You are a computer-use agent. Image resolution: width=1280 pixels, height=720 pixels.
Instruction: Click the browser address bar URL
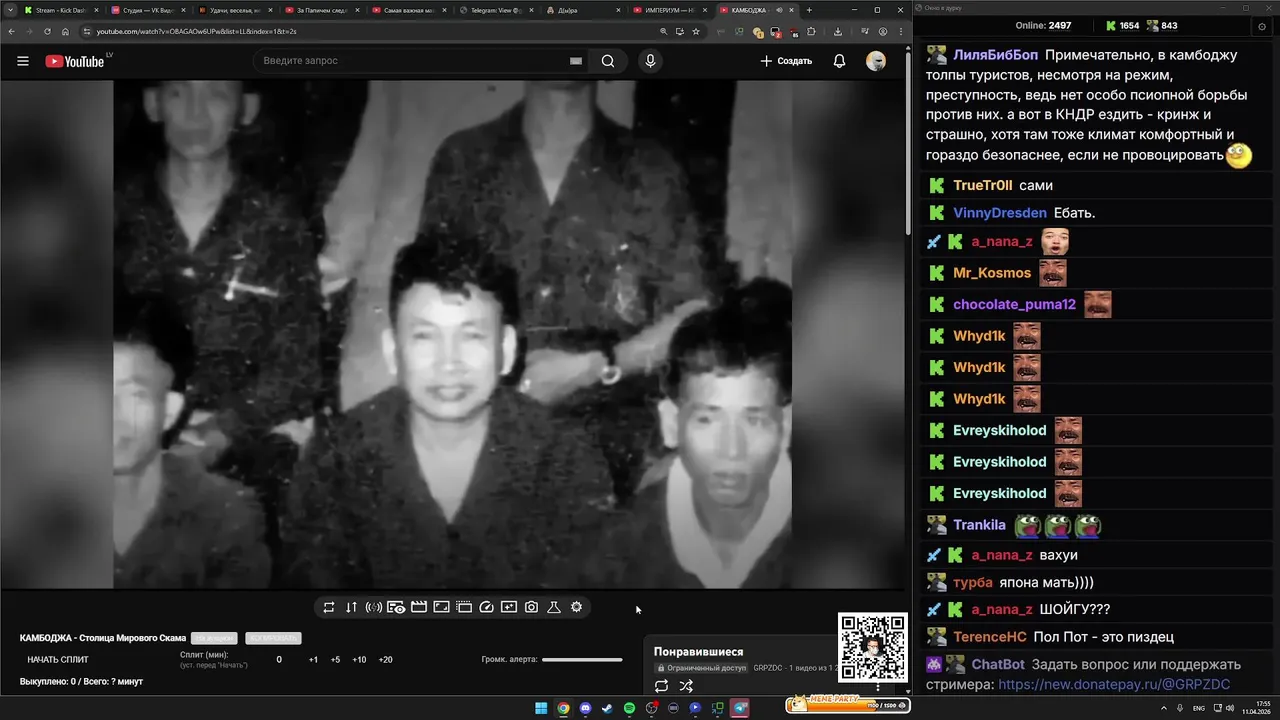(x=196, y=31)
